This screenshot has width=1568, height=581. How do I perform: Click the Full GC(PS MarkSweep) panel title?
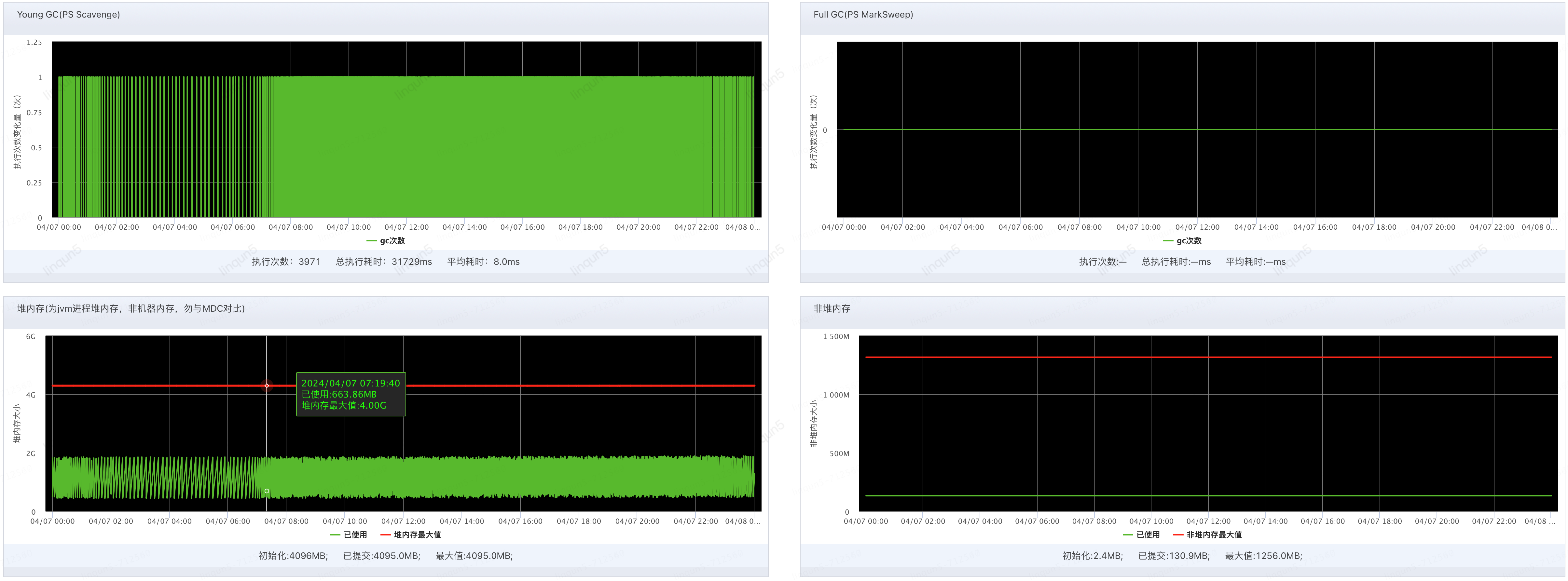pos(862,15)
